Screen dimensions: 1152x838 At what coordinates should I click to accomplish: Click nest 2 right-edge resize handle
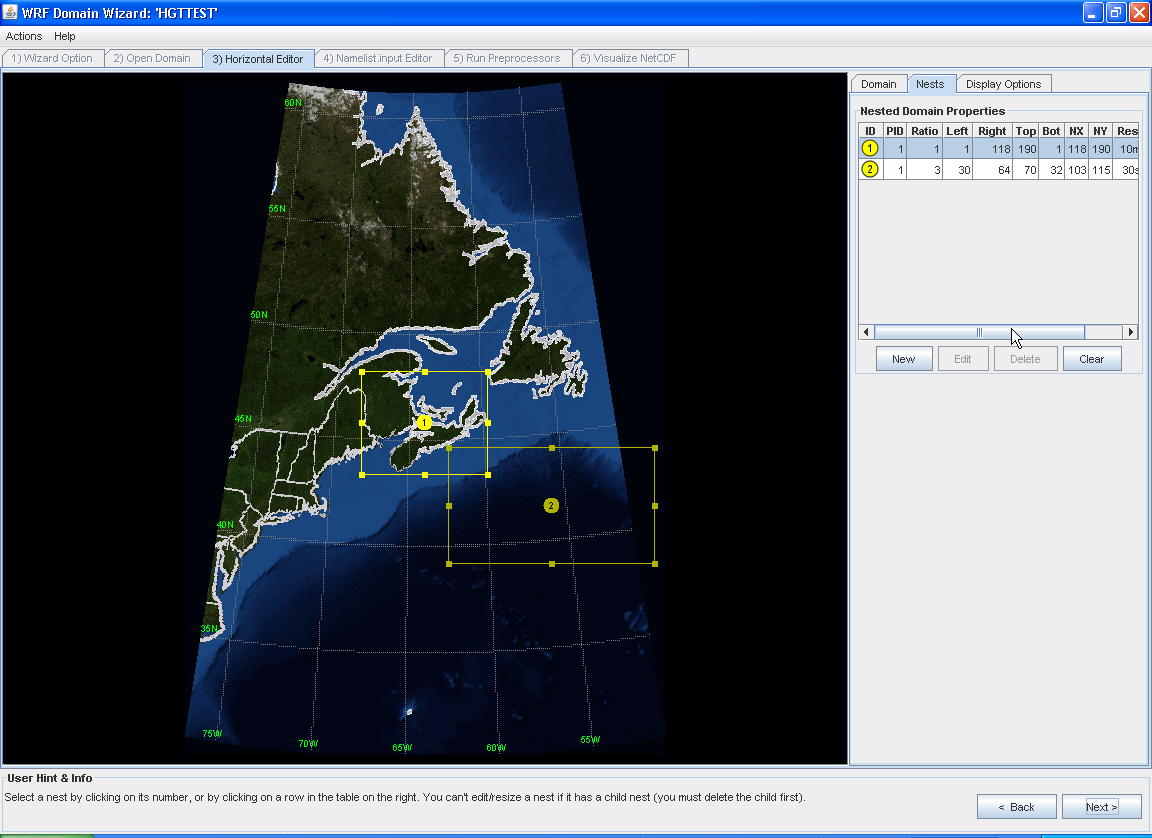click(x=655, y=506)
